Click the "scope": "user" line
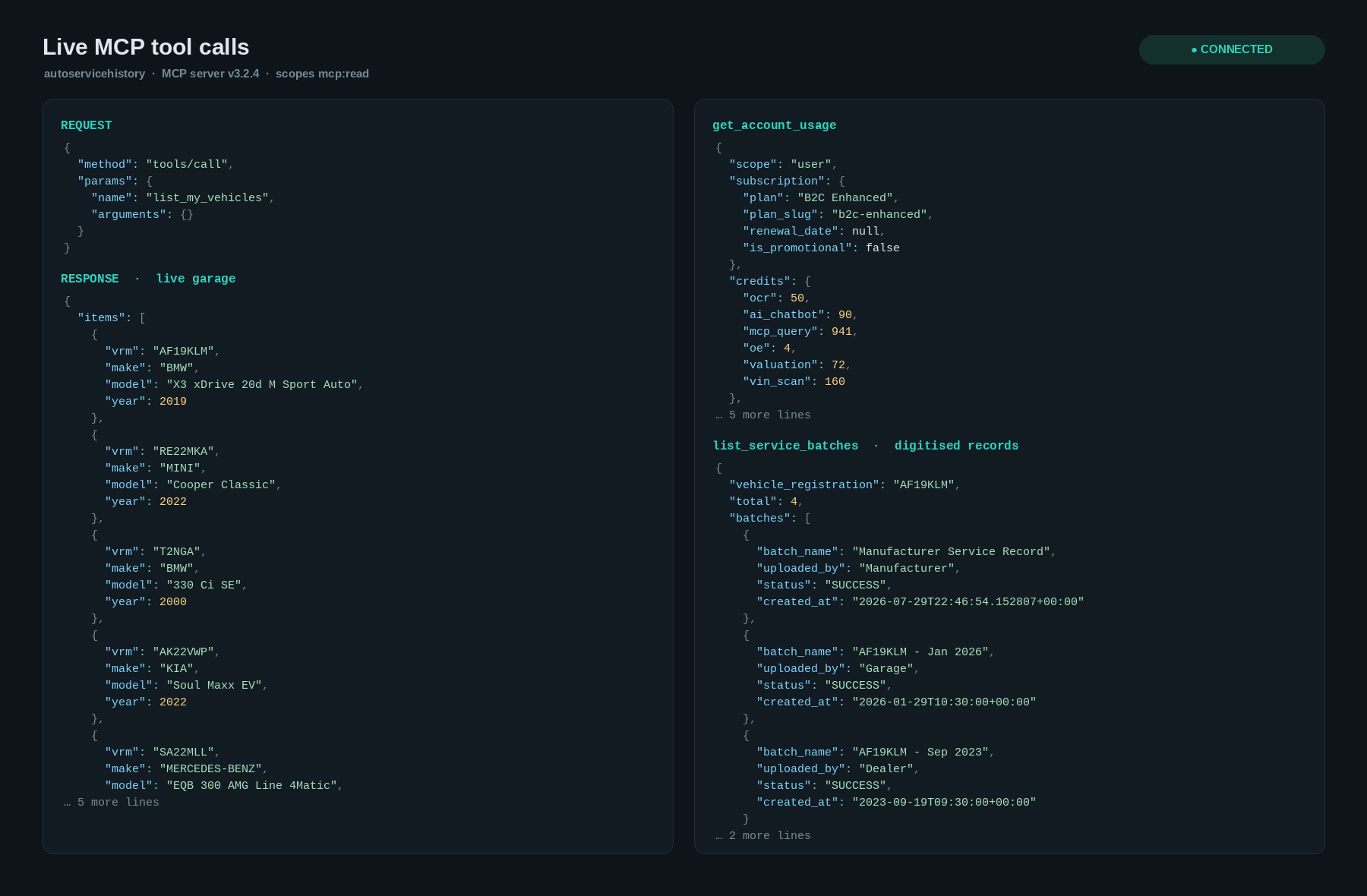The width and height of the screenshot is (1367, 896). point(783,165)
